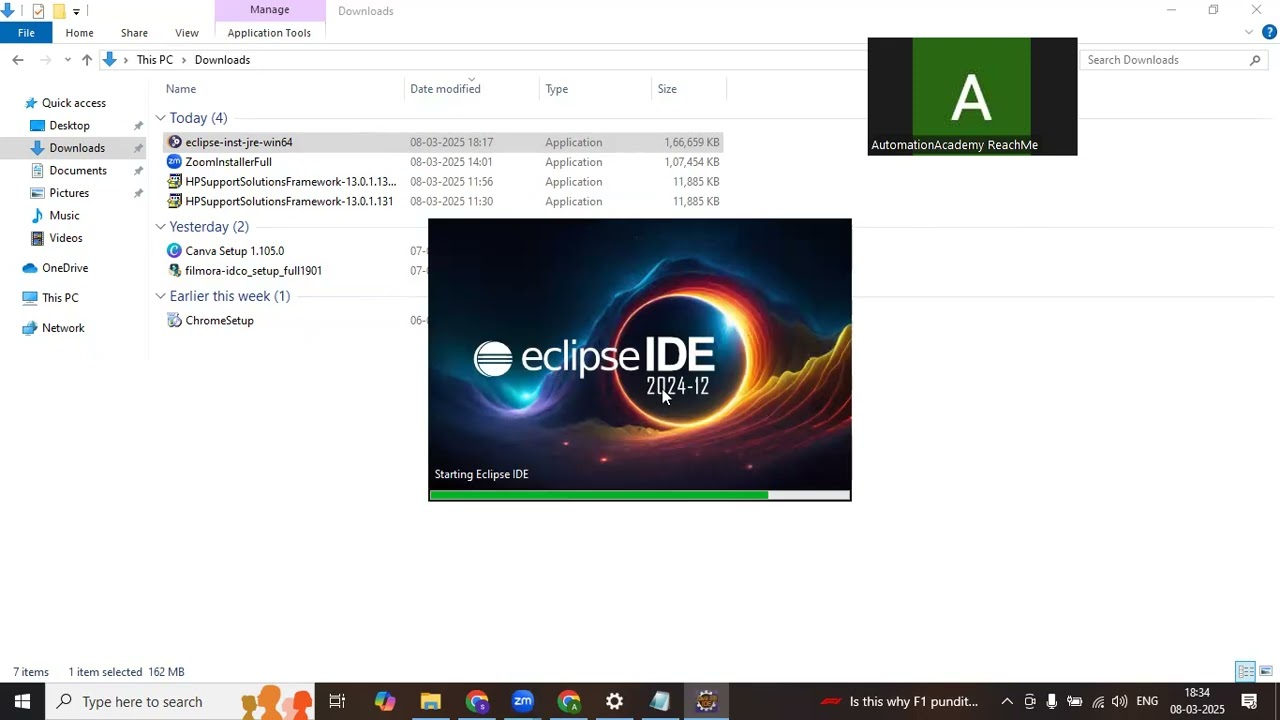The width and height of the screenshot is (1280, 720).
Task: Open Documents in navigation pane
Action: tap(77, 171)
